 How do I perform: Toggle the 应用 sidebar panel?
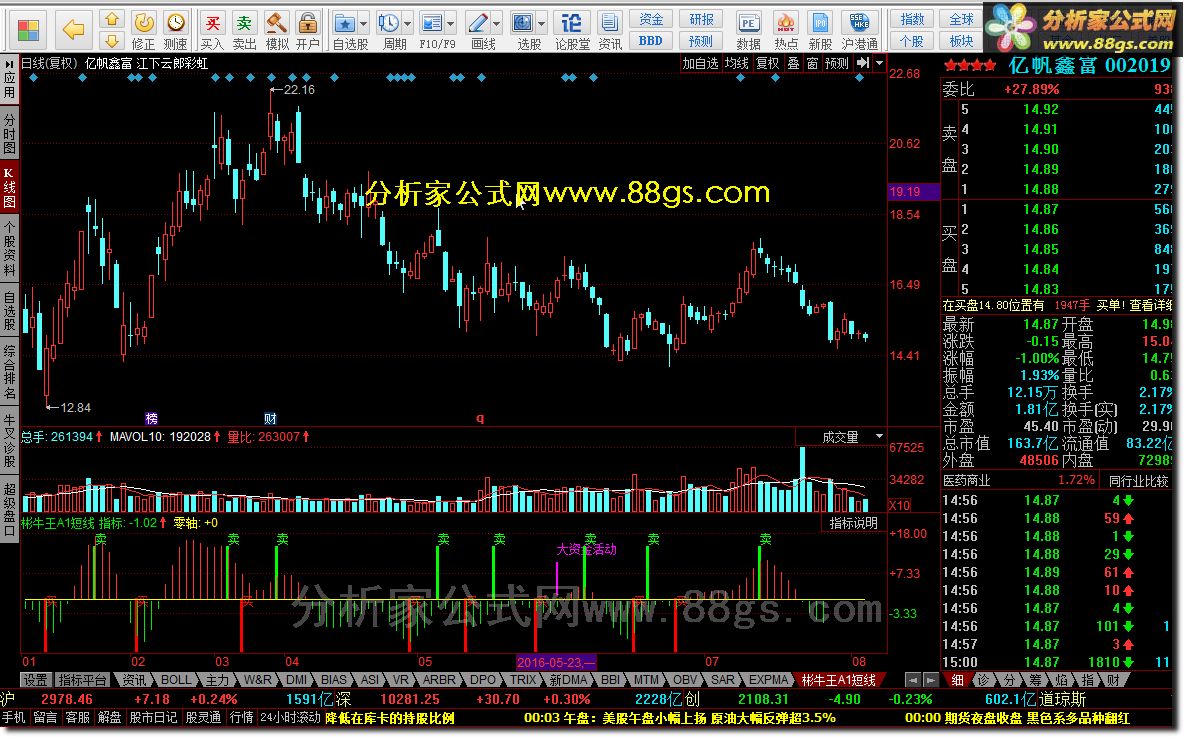pyautogui.click(x=9, y=80)
